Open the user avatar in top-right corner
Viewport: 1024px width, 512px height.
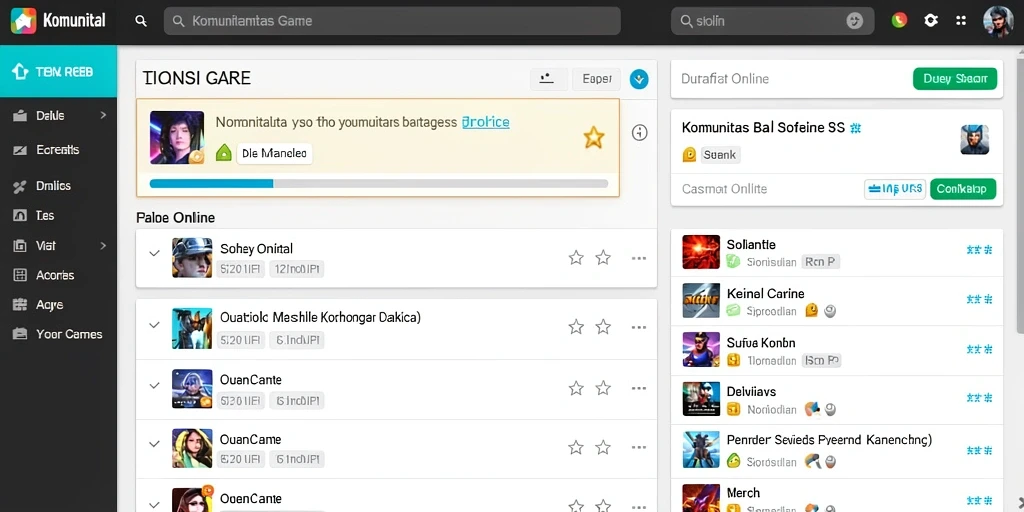tap(998, 21)
